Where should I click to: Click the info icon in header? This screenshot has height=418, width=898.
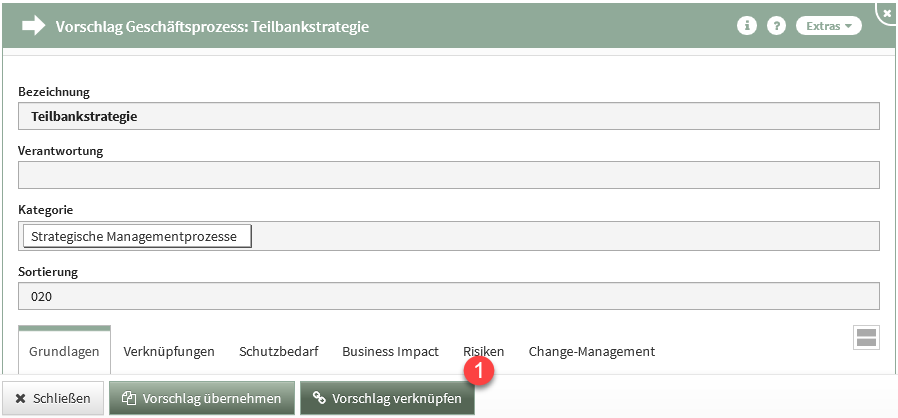pos(745,26)
